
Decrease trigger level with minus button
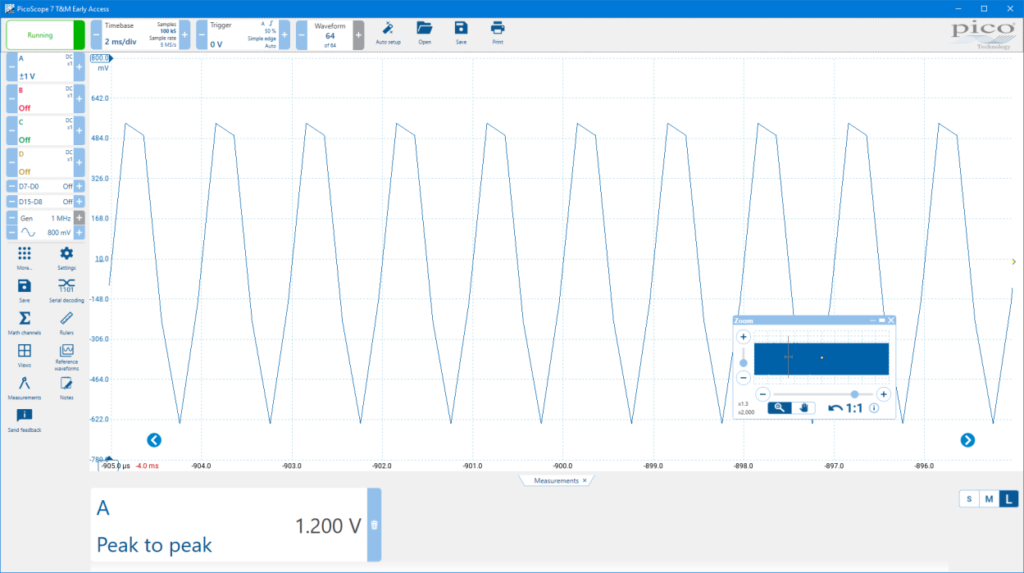[x=202, y=35]
